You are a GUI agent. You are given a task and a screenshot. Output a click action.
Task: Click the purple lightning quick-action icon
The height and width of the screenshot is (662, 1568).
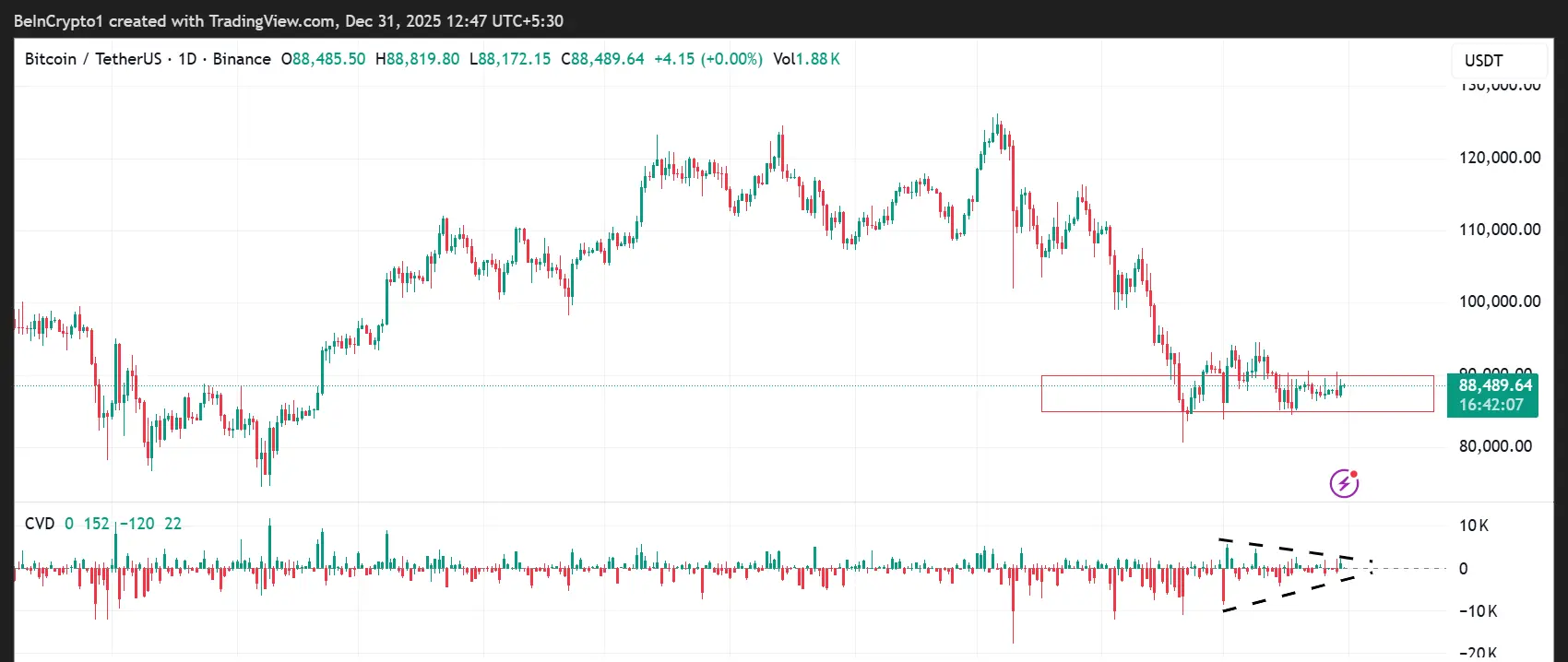pyautogui.click(x=1344, y=482)
